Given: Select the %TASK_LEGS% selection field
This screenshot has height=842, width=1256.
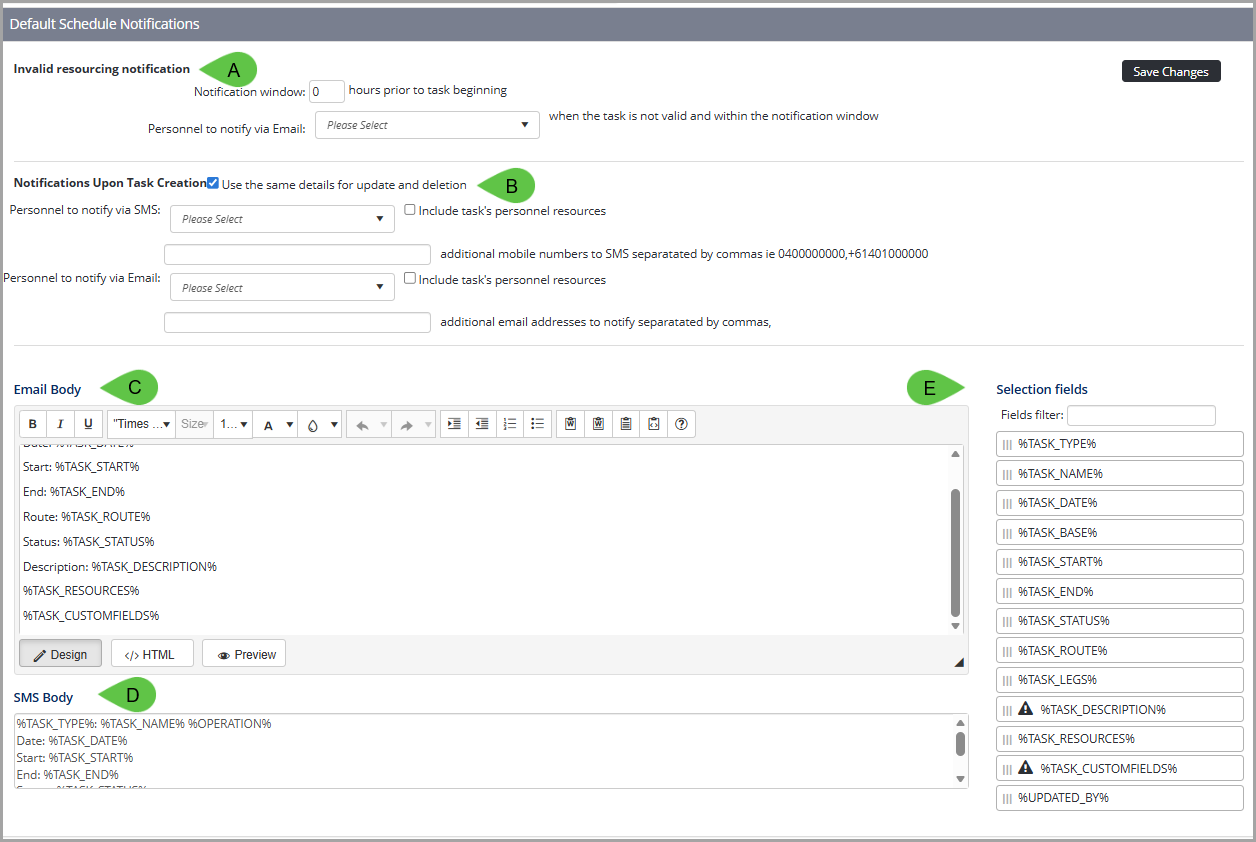Looking at the screenshot, I should click(x=1119, y=680).
